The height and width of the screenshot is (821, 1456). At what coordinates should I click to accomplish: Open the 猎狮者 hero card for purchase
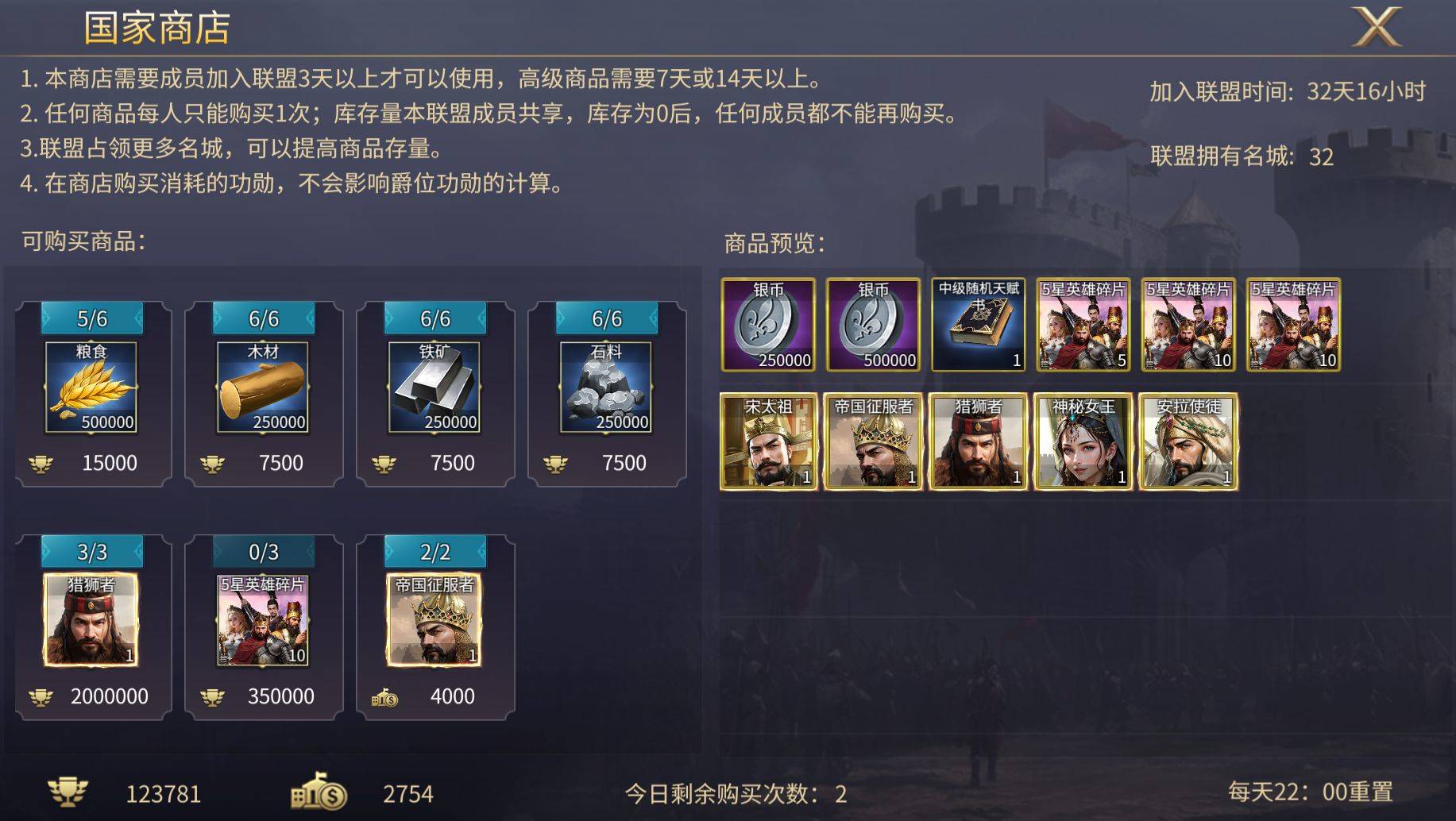click(91, 620)
